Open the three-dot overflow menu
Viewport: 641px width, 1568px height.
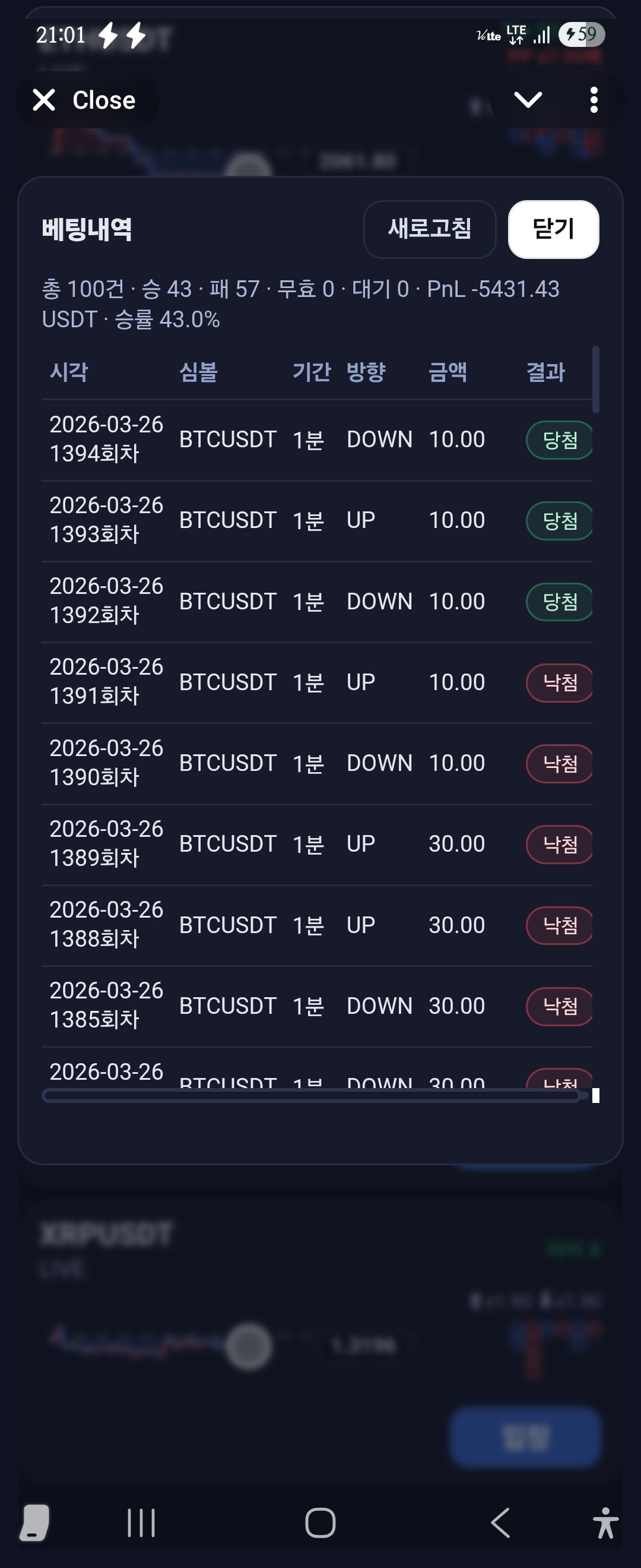(x=594, y=100)
